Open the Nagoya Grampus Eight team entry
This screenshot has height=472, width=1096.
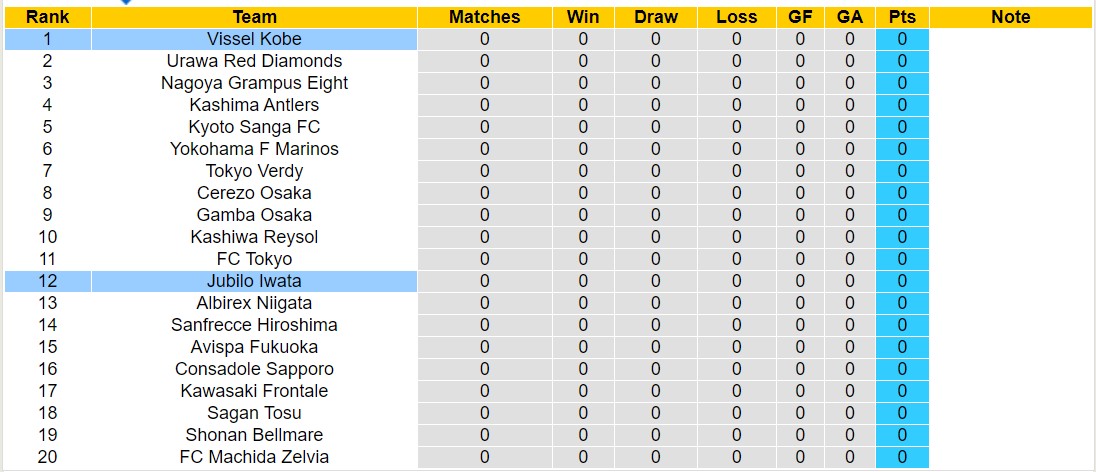(254, 83)
